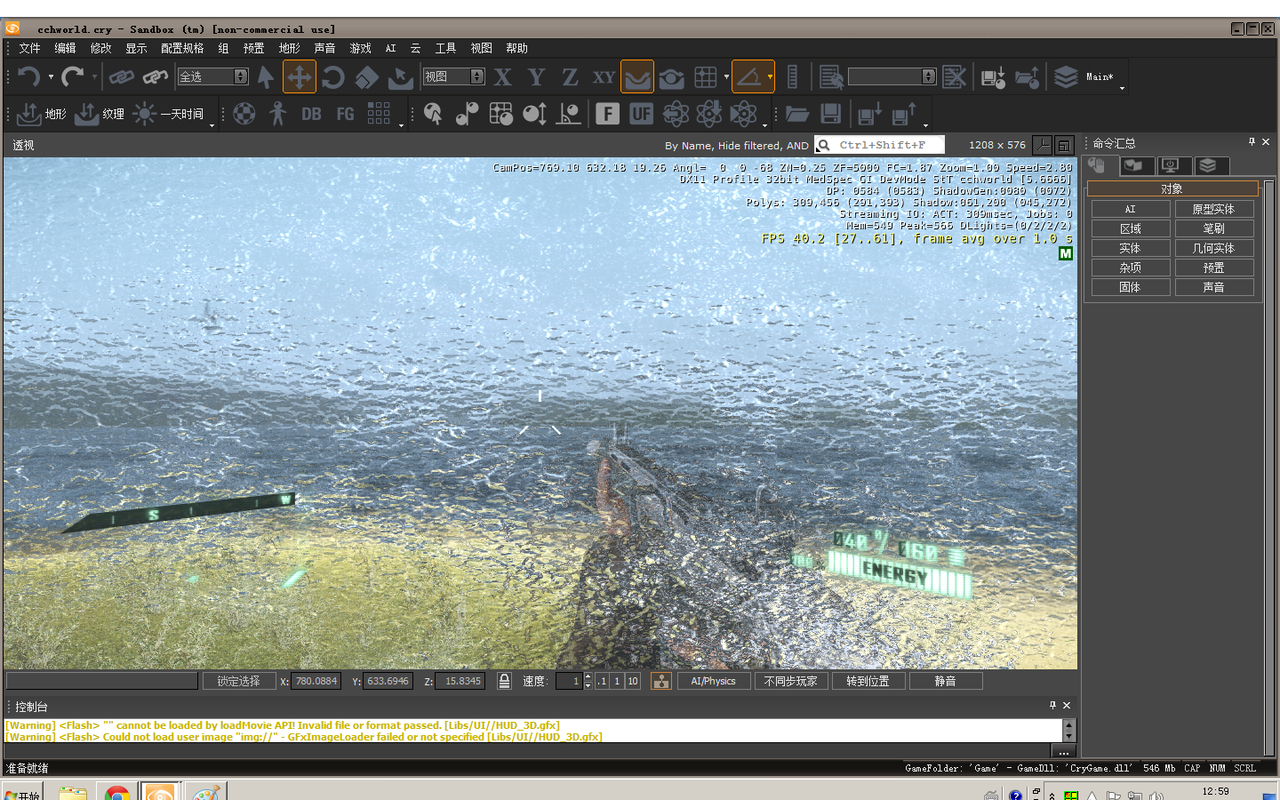Open the named selection set combo box

(892, 76)
